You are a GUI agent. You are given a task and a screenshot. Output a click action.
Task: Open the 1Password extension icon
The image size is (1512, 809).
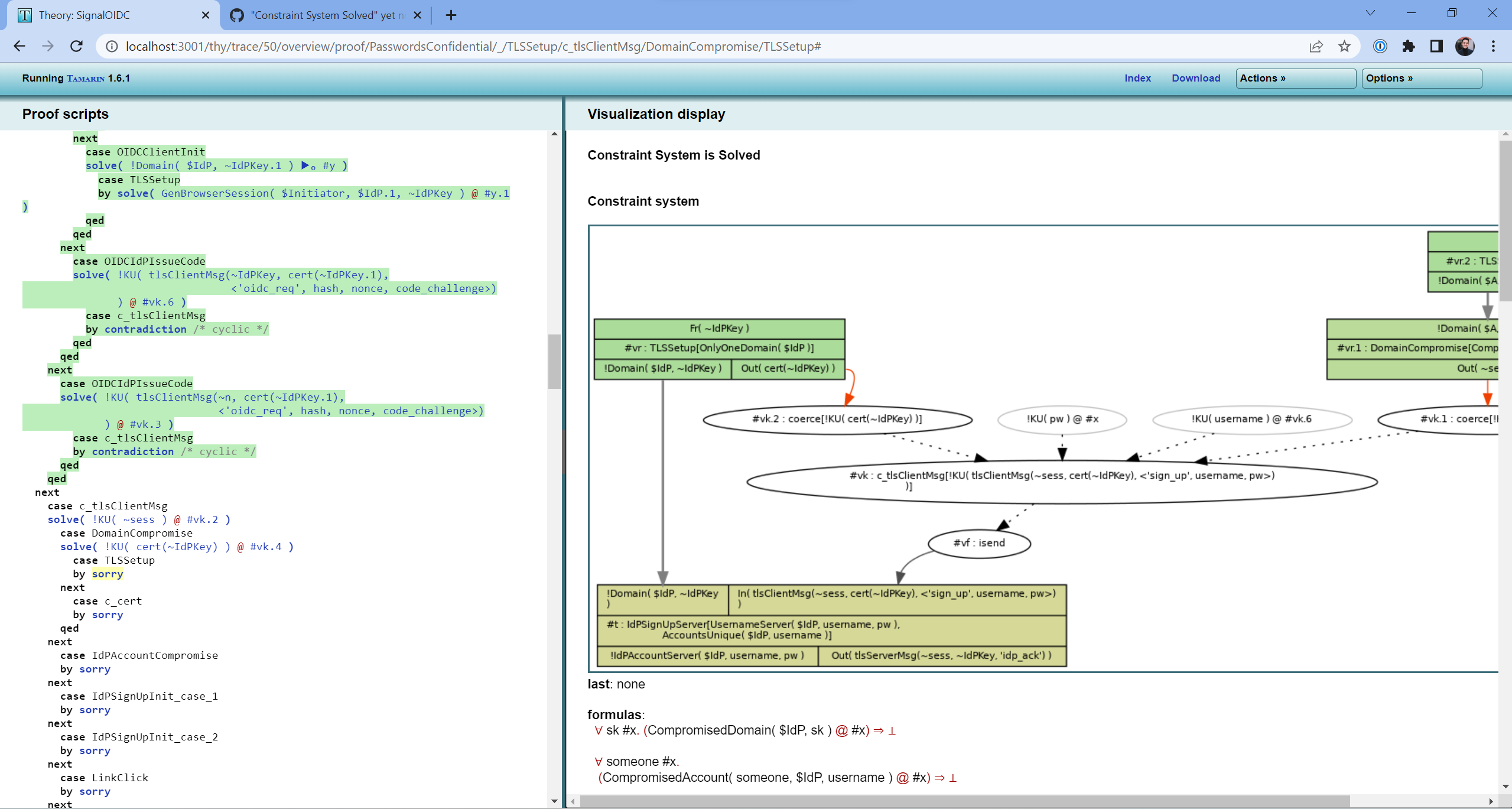click(1379, 46)
